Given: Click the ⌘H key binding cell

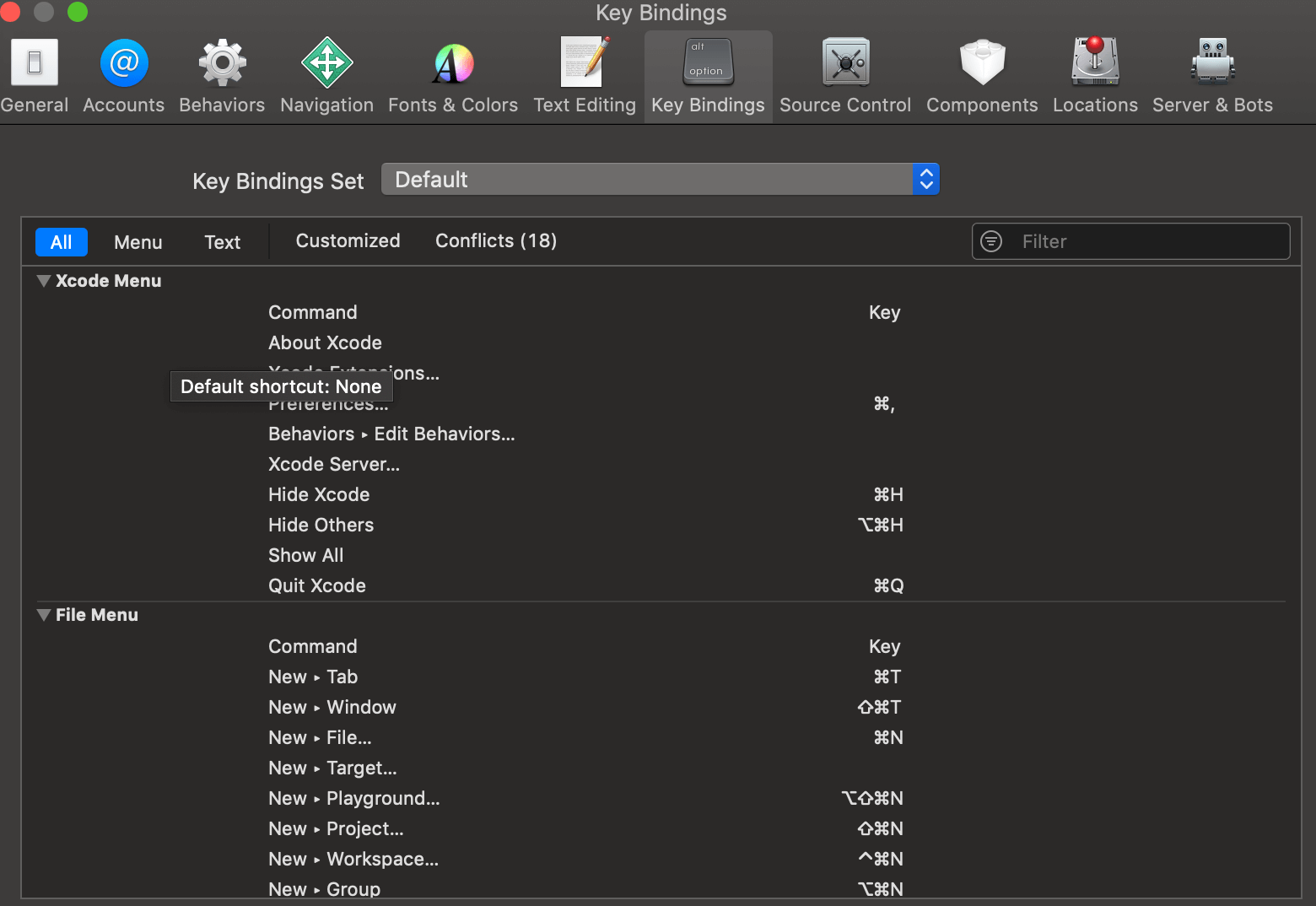Looking at the screenshot, I should coord(888,494).
